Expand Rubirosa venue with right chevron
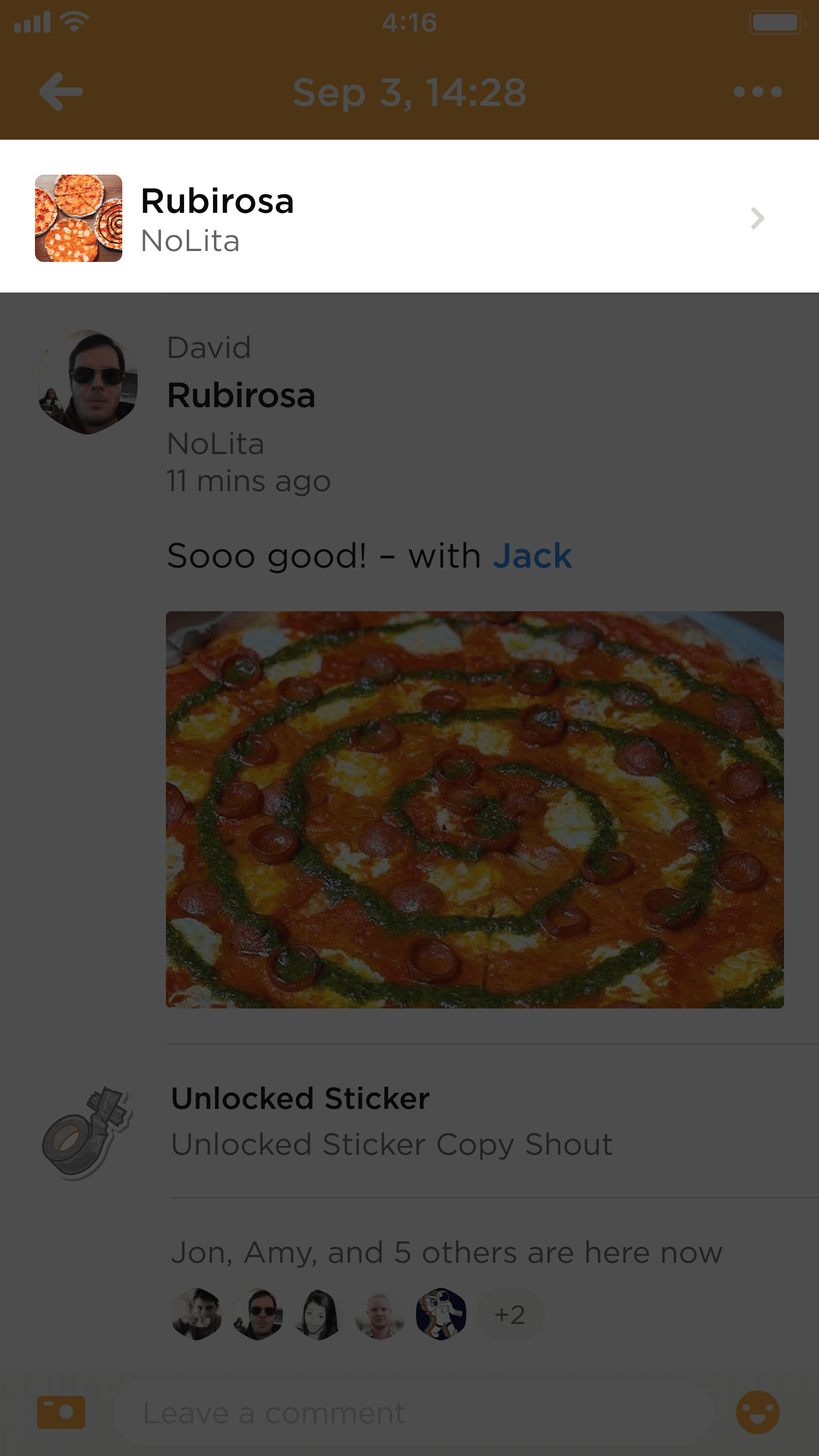Viewport: 819px width, 1456px height. (x=757, y=218)
